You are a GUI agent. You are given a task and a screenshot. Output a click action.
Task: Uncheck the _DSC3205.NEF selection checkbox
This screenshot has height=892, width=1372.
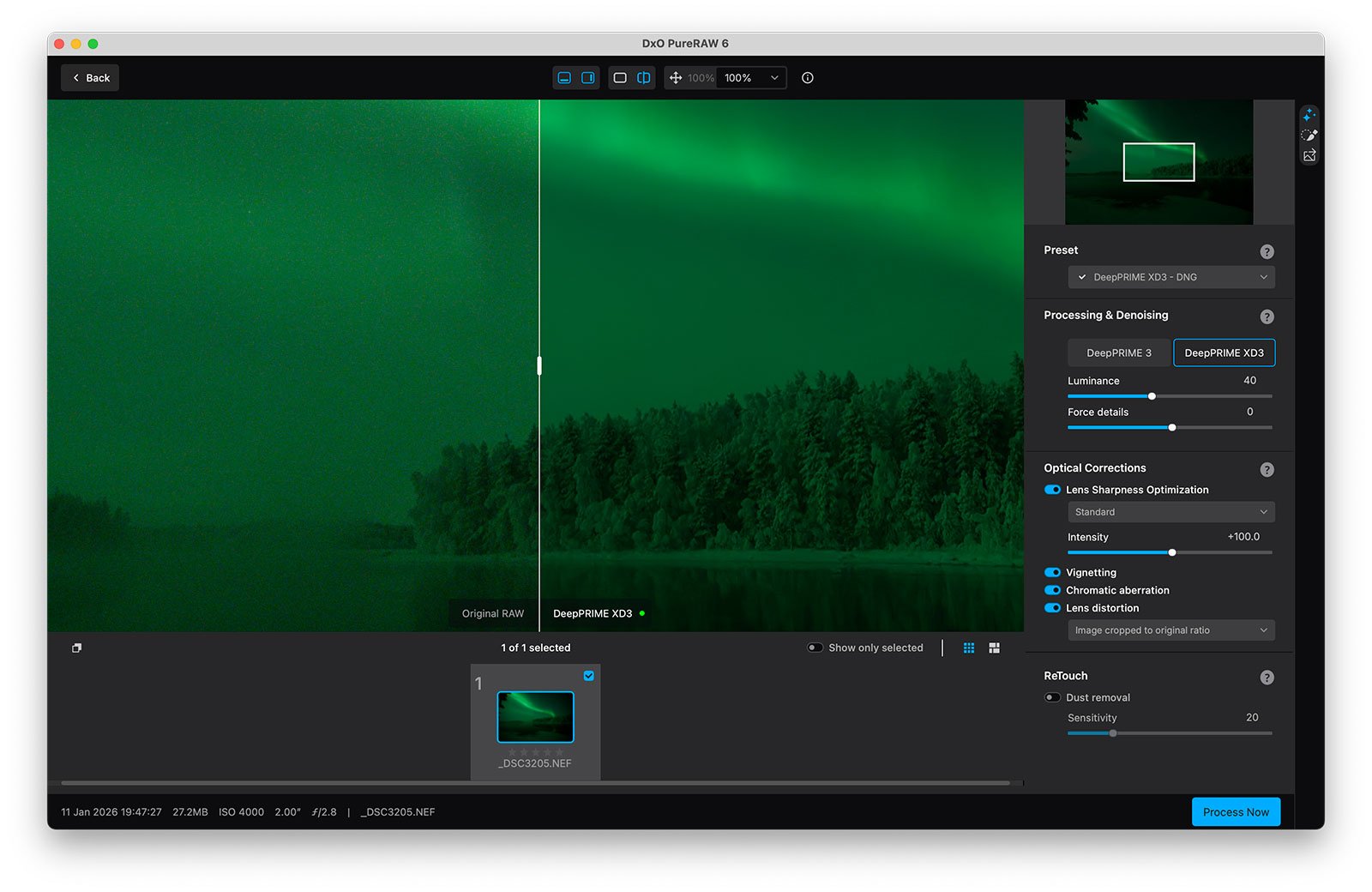(589, 676)
